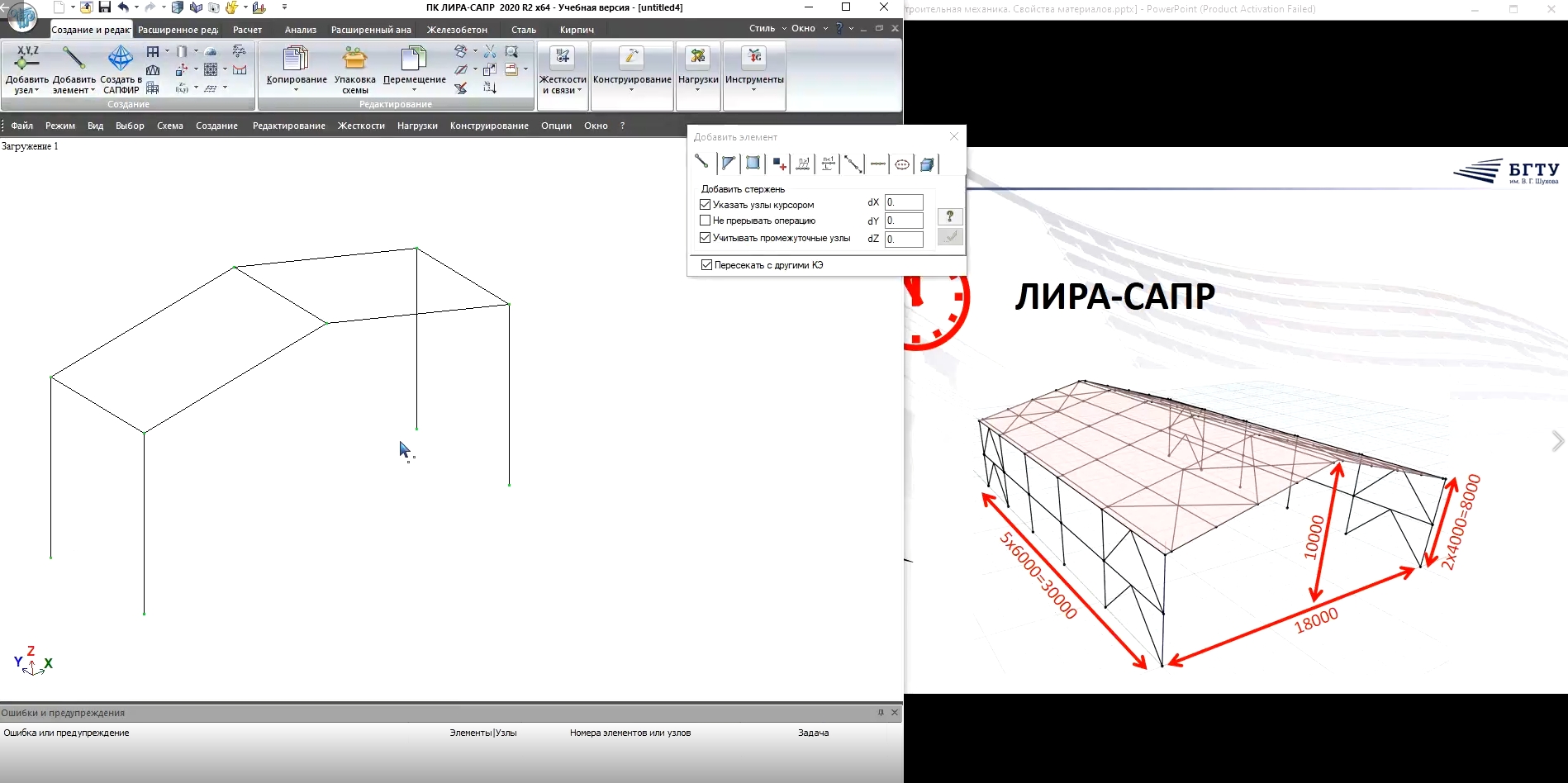Viewport: 1568px width, 783px height.
Task: Select the divide by length n<1/L tool
Action: 828,164
